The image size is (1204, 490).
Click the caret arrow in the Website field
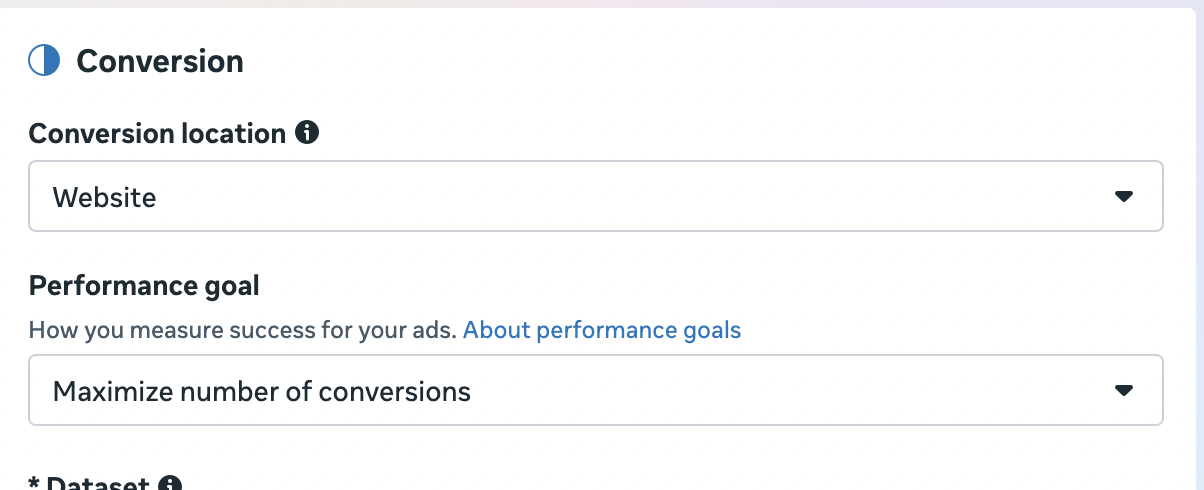click(x=1123, y=197)
